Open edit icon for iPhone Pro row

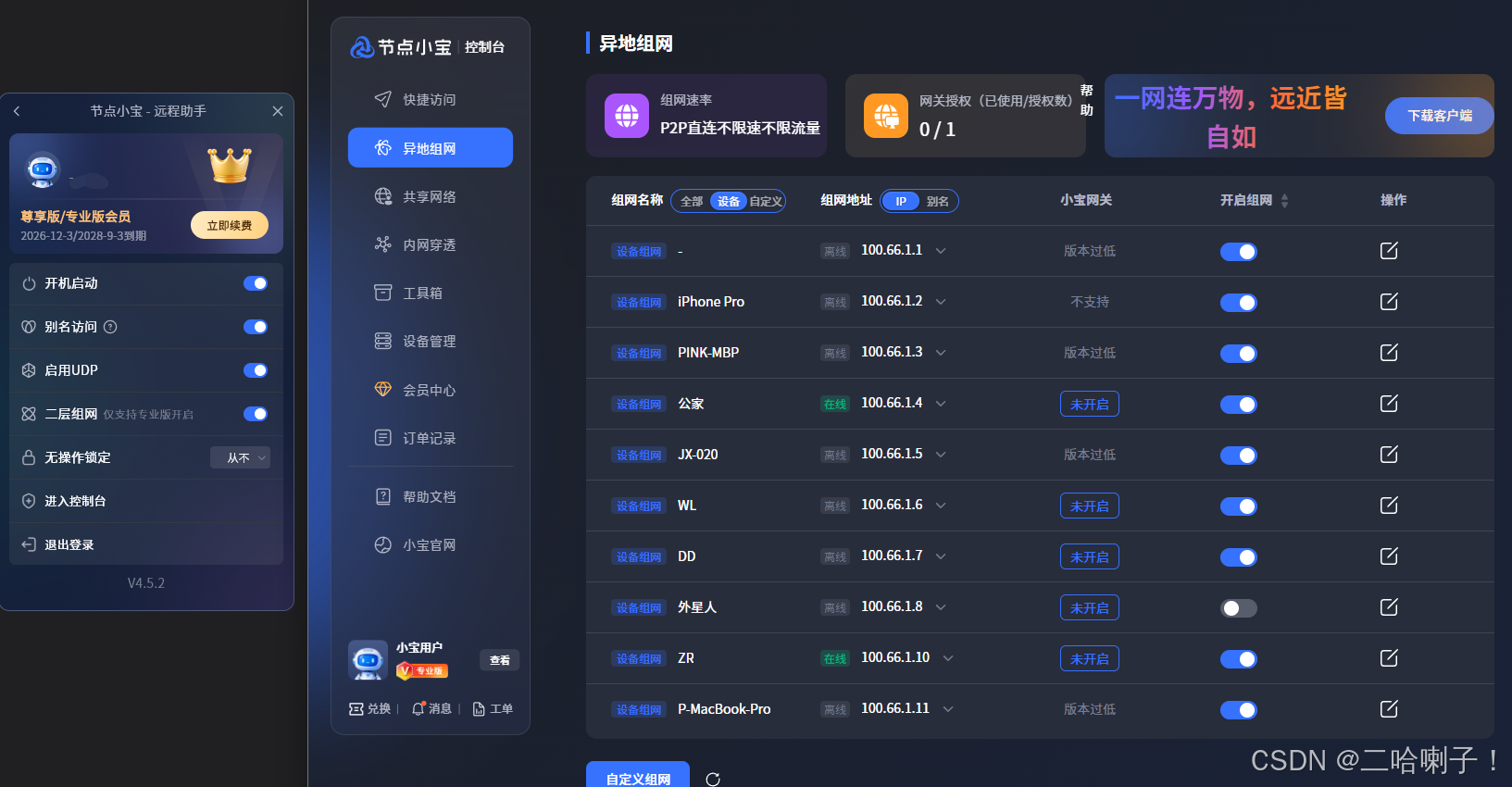[1389, 302]
